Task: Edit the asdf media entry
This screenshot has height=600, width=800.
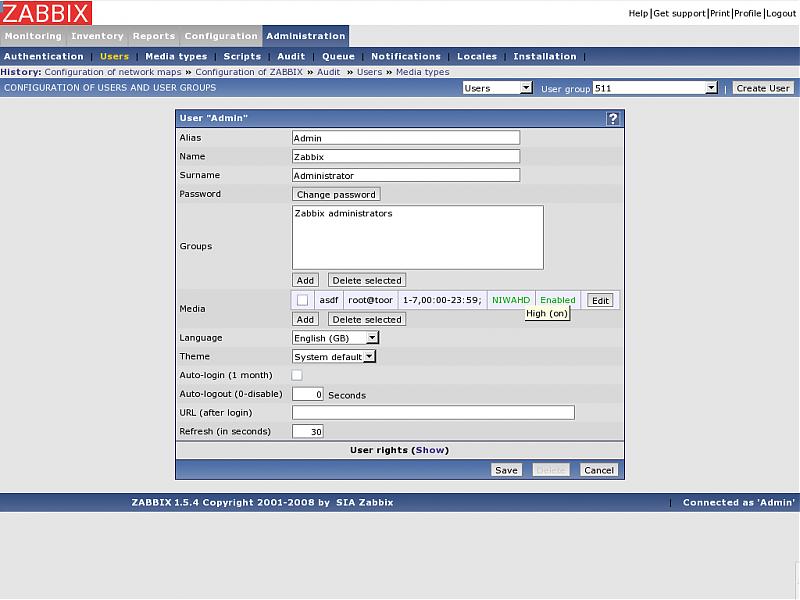Action: click(x=600, y=301)
